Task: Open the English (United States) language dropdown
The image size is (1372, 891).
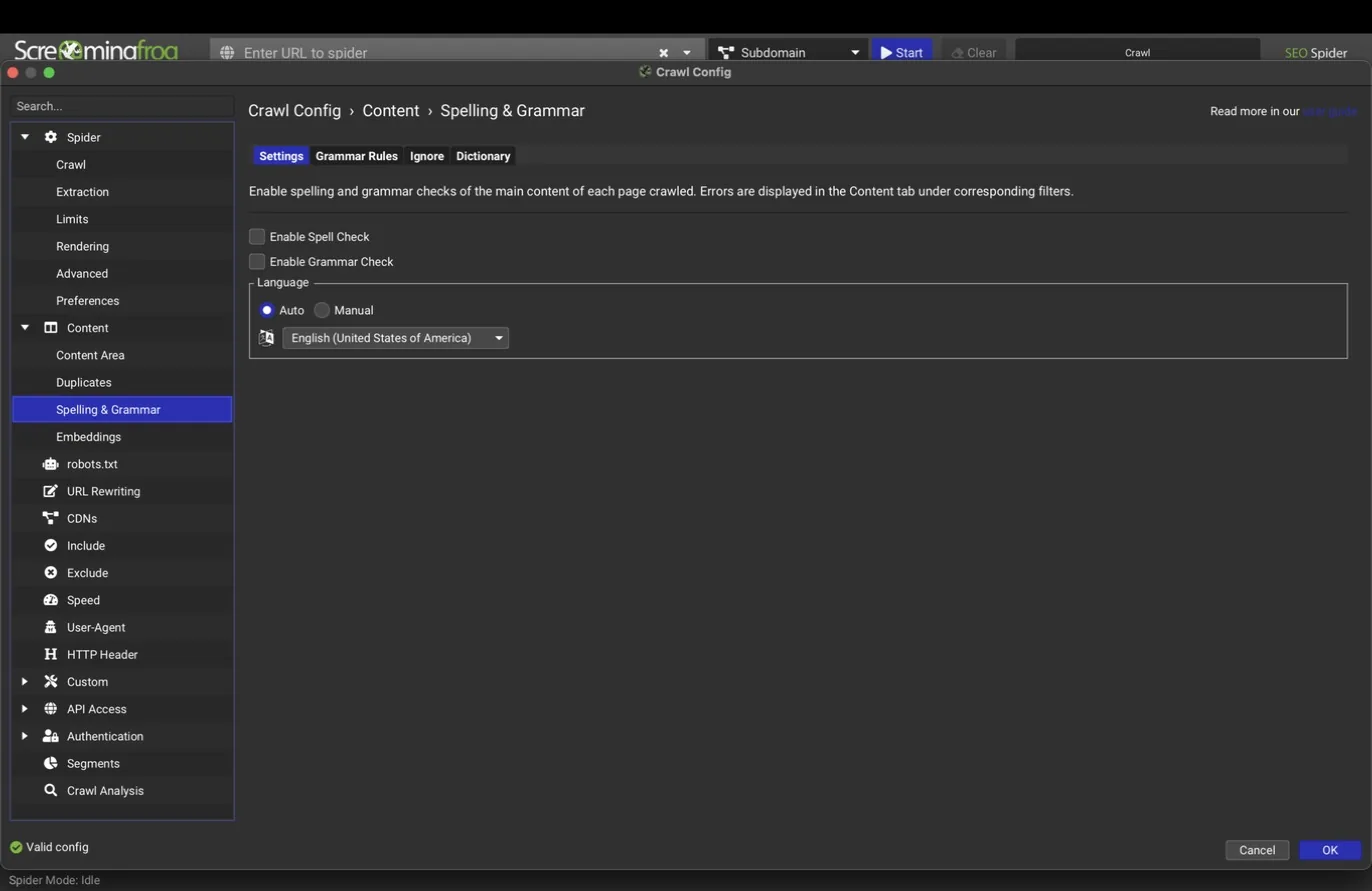Action: point(396,338)
